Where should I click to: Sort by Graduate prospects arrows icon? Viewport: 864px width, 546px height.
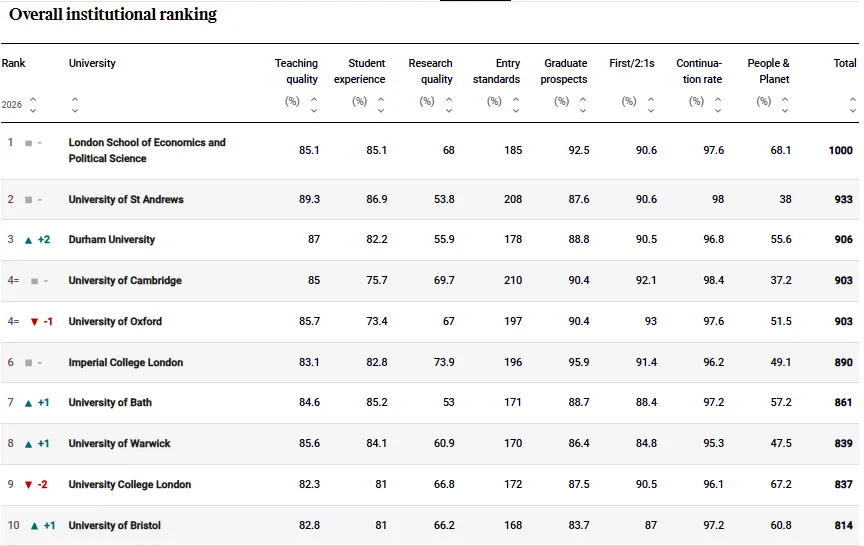(x=584, y=104)
